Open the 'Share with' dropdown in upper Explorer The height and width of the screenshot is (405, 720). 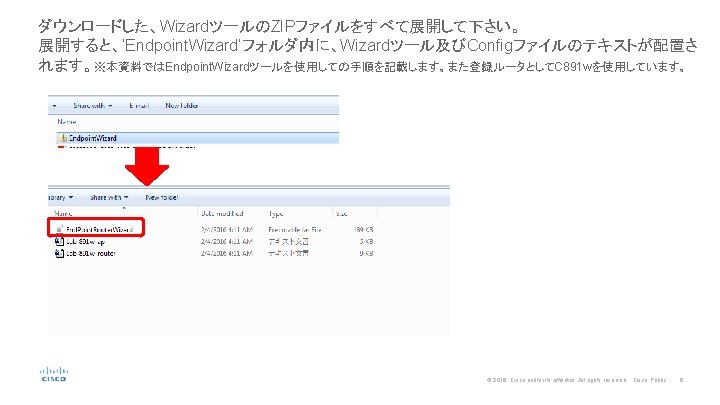click(93, 106)
